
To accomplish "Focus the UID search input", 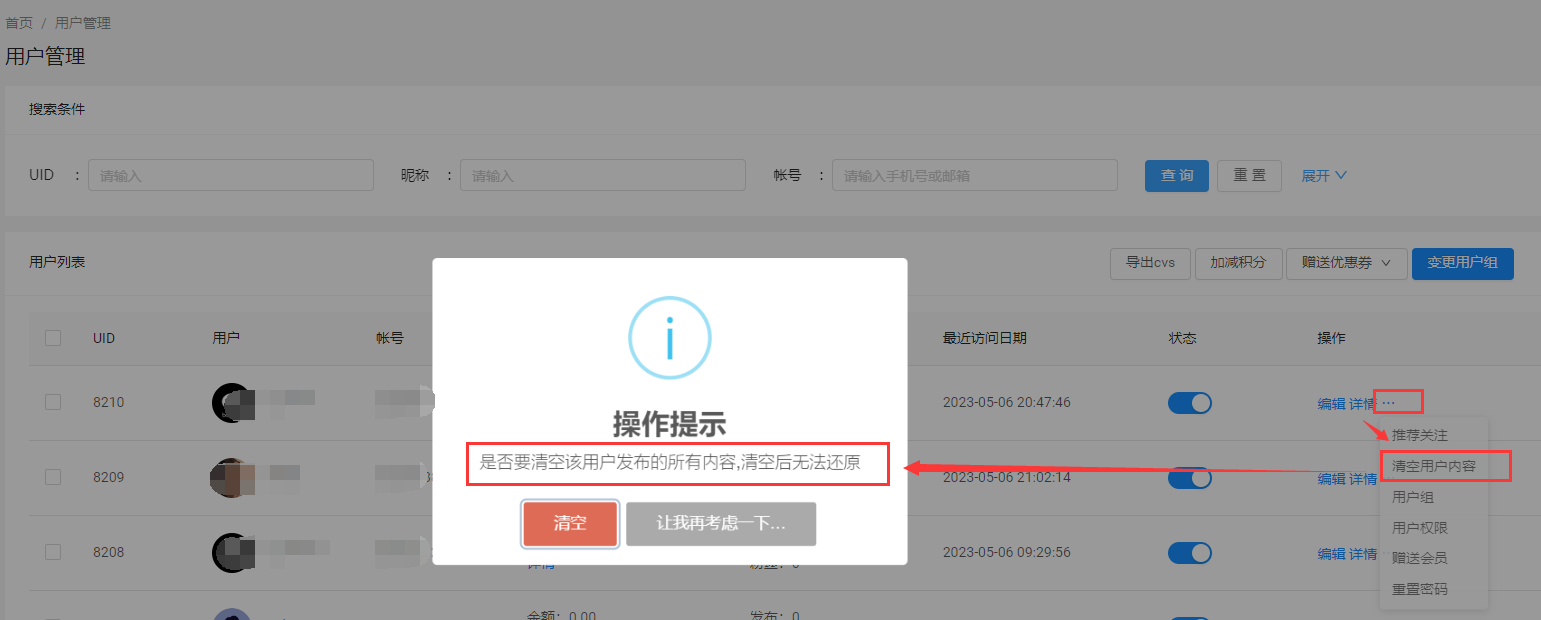I will tap(231, 175).
